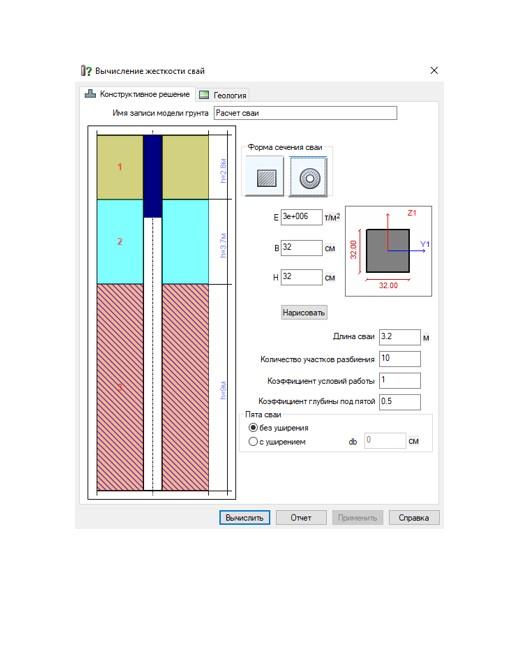The image size is (508, 654).
Task: Click the Нарисовать button
Action: click(x=304, y=312)
